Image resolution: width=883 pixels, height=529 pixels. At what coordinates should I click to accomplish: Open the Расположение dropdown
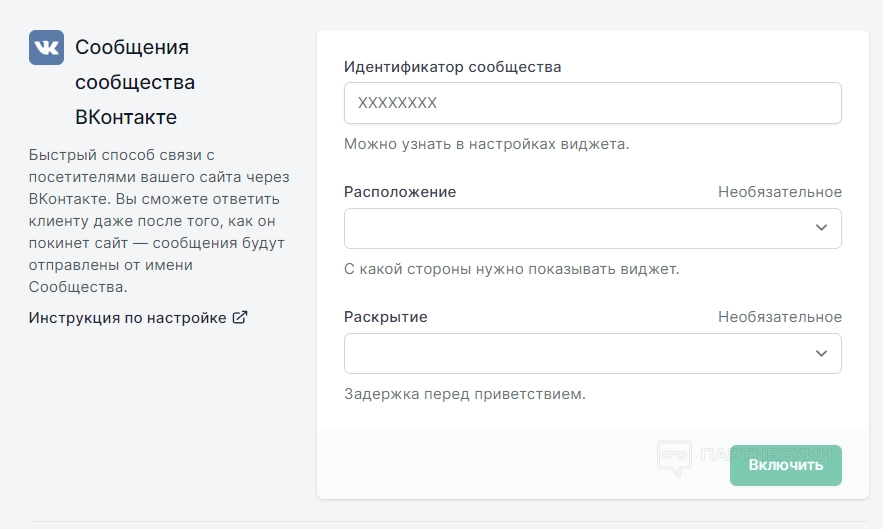click(x=592, y=228)
